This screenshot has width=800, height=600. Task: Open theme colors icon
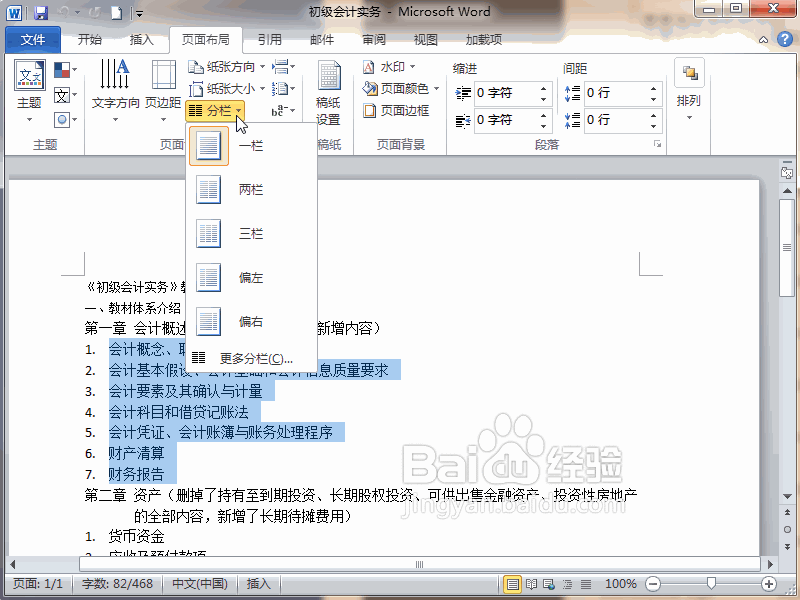pyautogui.click(x=65, y=69)
